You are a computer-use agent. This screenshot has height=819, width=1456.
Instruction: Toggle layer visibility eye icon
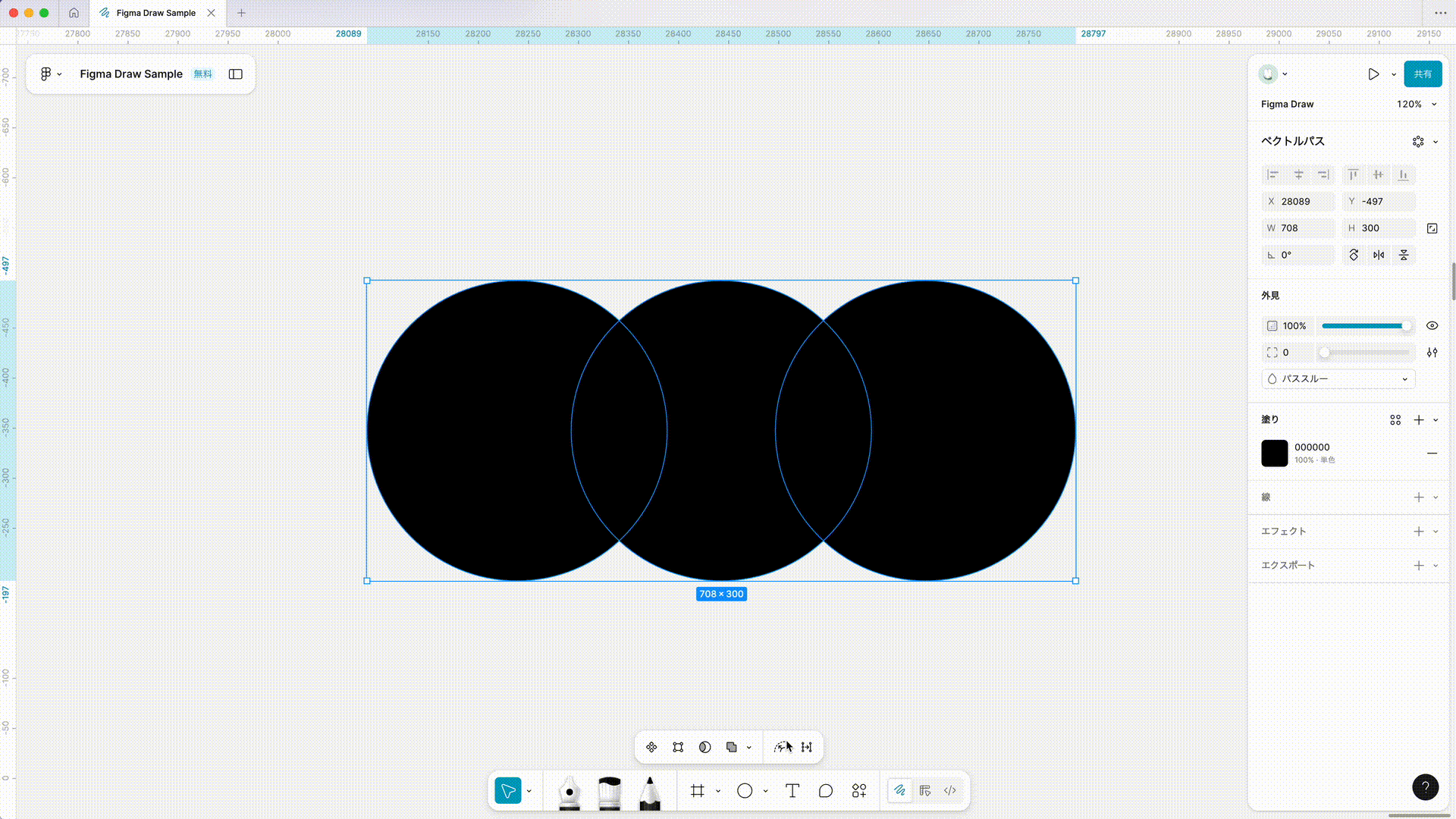click(x=1432, y=325)
